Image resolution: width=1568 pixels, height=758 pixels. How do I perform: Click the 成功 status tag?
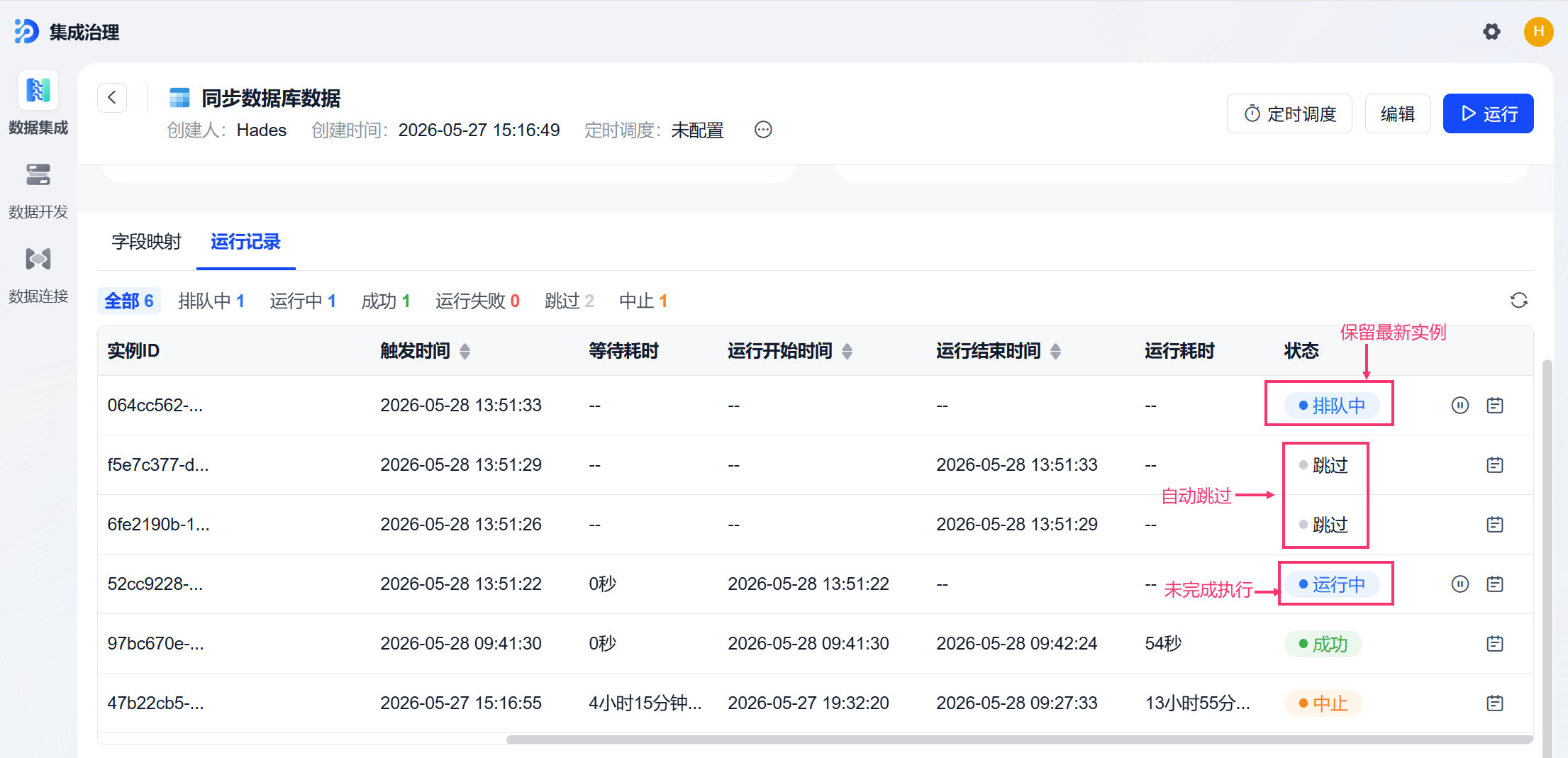(1323, 644)
